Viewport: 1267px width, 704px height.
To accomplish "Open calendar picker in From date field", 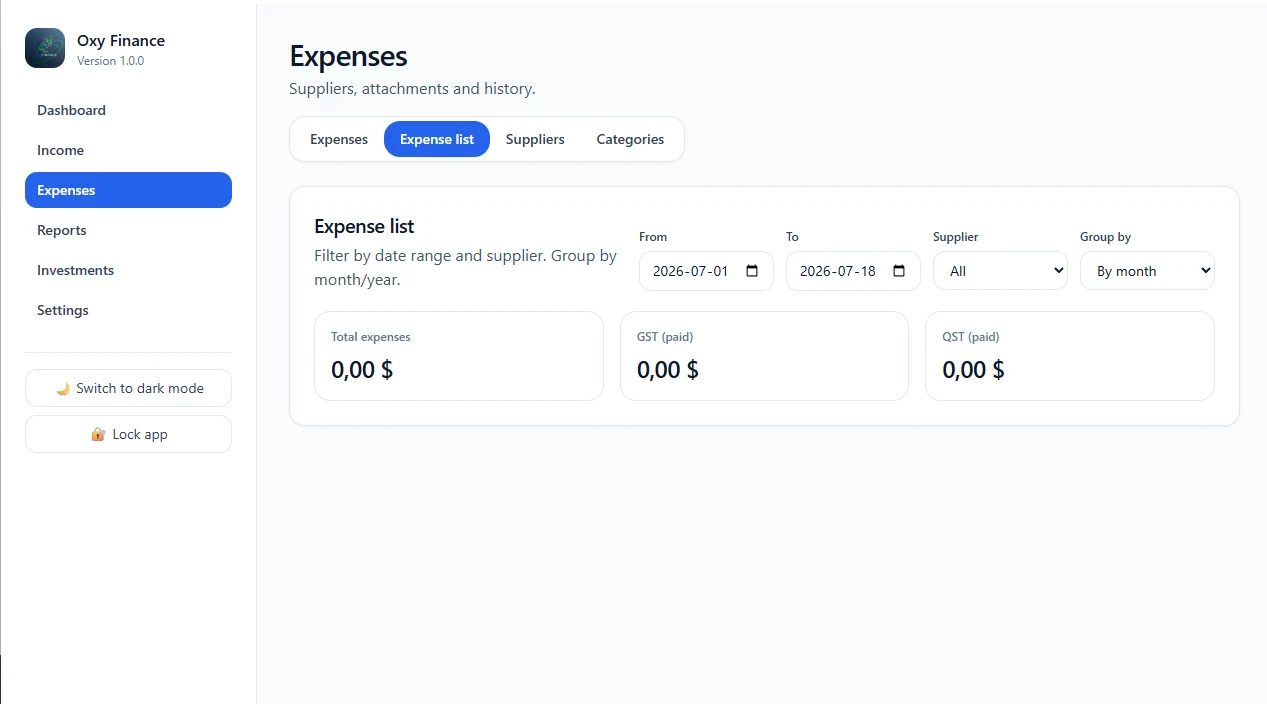I will 753,271.
